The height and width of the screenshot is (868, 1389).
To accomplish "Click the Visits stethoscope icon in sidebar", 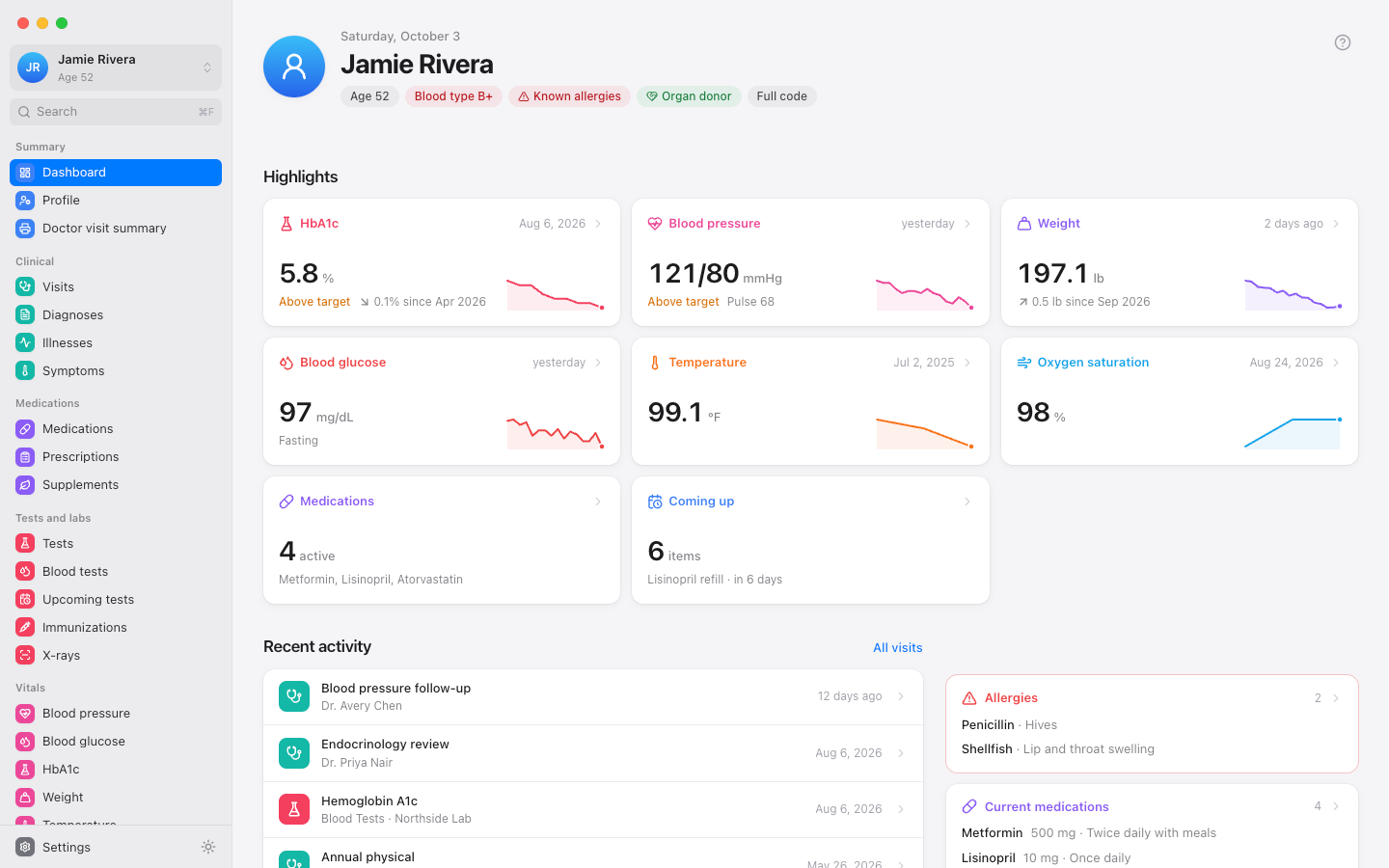I will [25, 286].
